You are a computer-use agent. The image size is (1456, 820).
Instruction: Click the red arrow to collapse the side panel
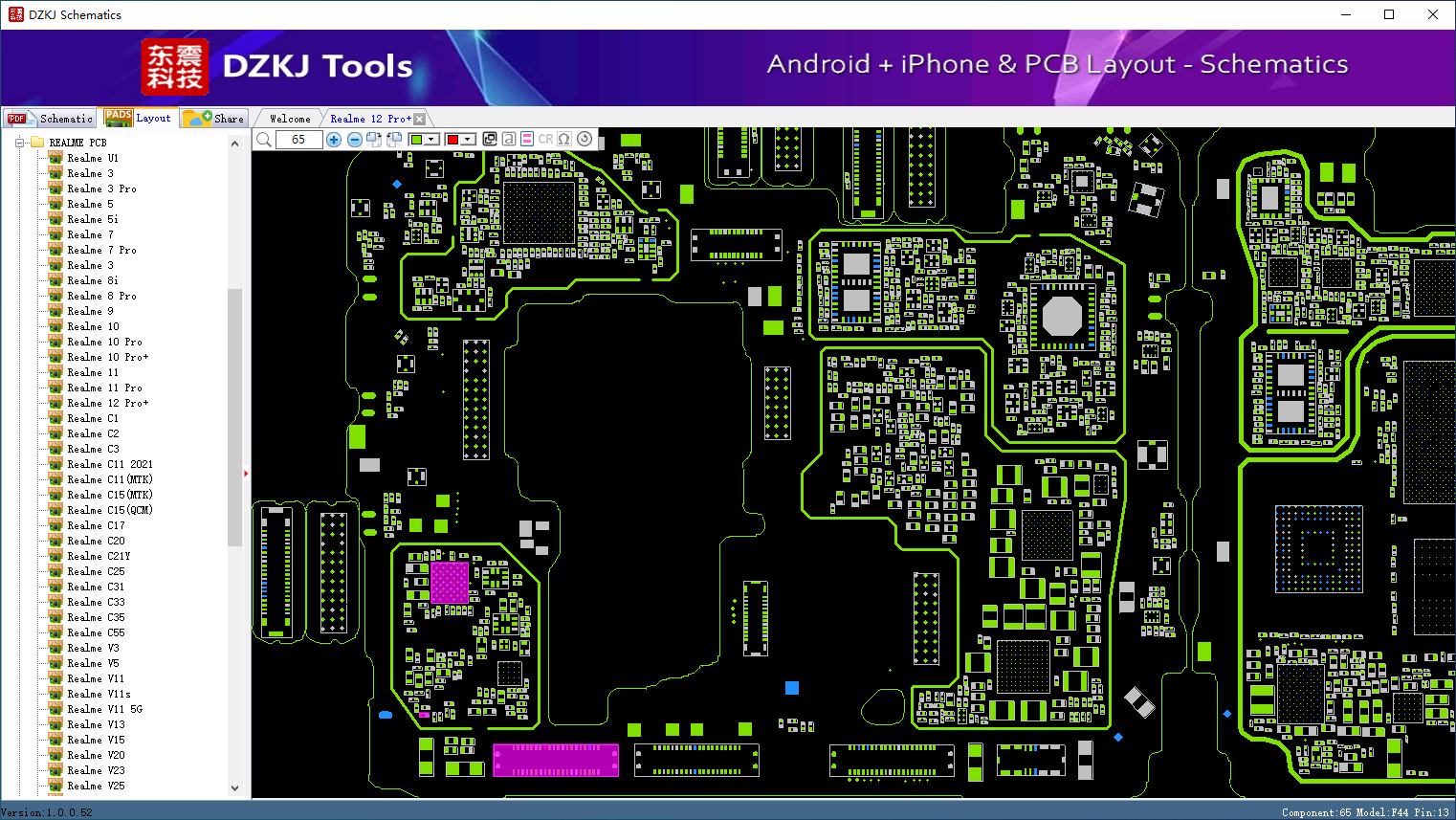coord(246,473)
